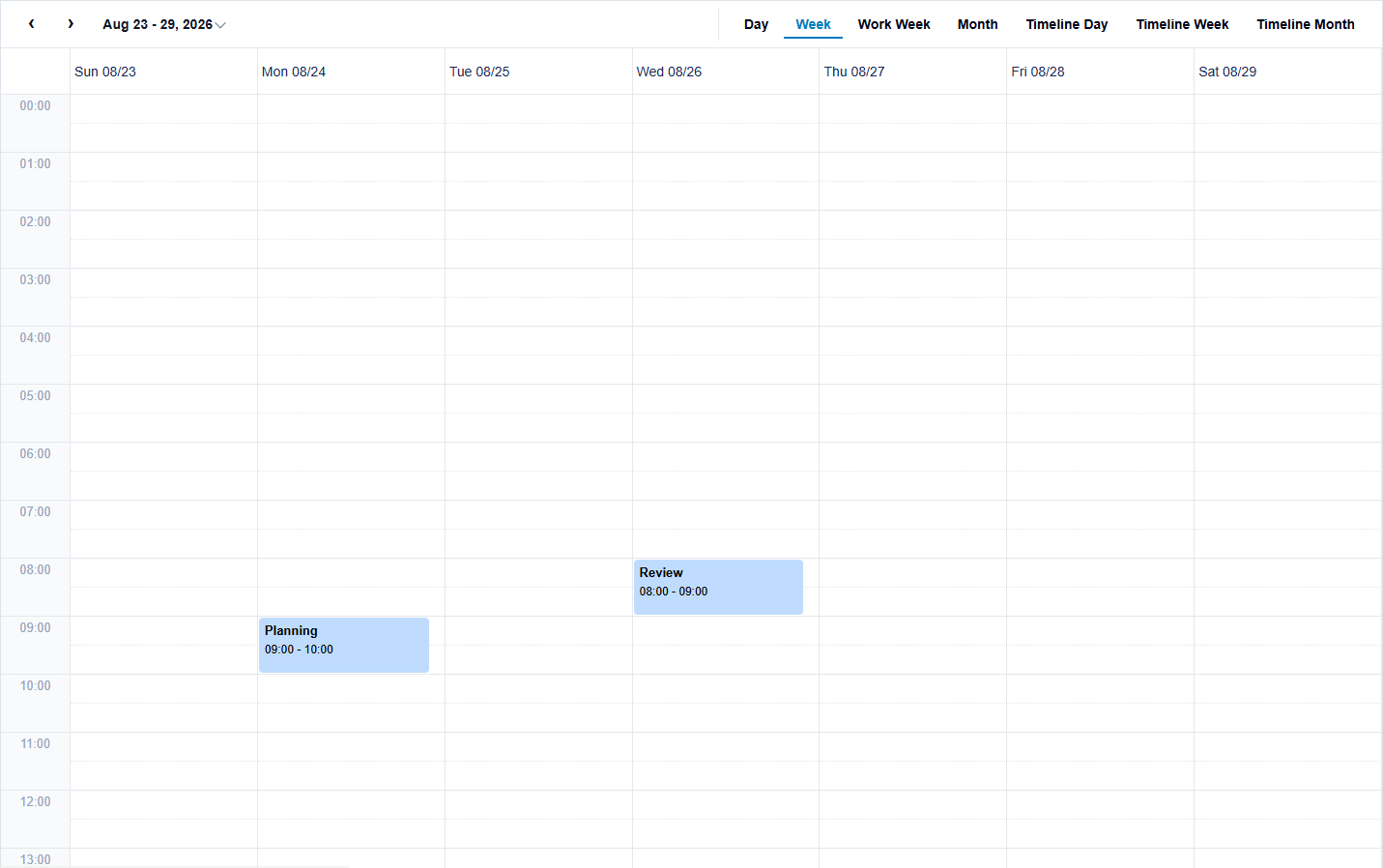The image size is (1383, 868).
Task: Open the Review appointment on Wednesday
Action: tap(718, 587)
